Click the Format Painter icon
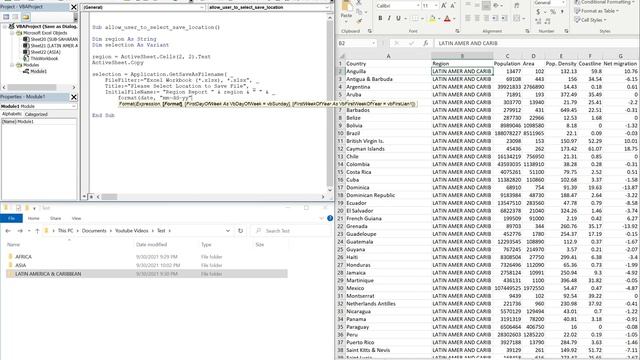This screenshot has width=640, height=360. pyautogui.click(x=359, y=20)
